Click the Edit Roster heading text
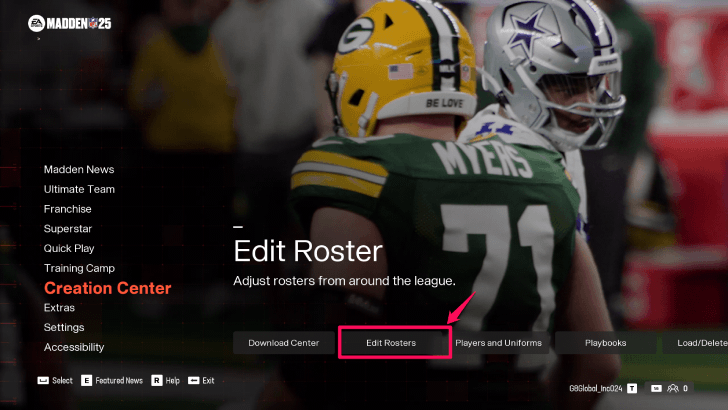Screen dimensions: 728x410 click(x=308, y=251)
